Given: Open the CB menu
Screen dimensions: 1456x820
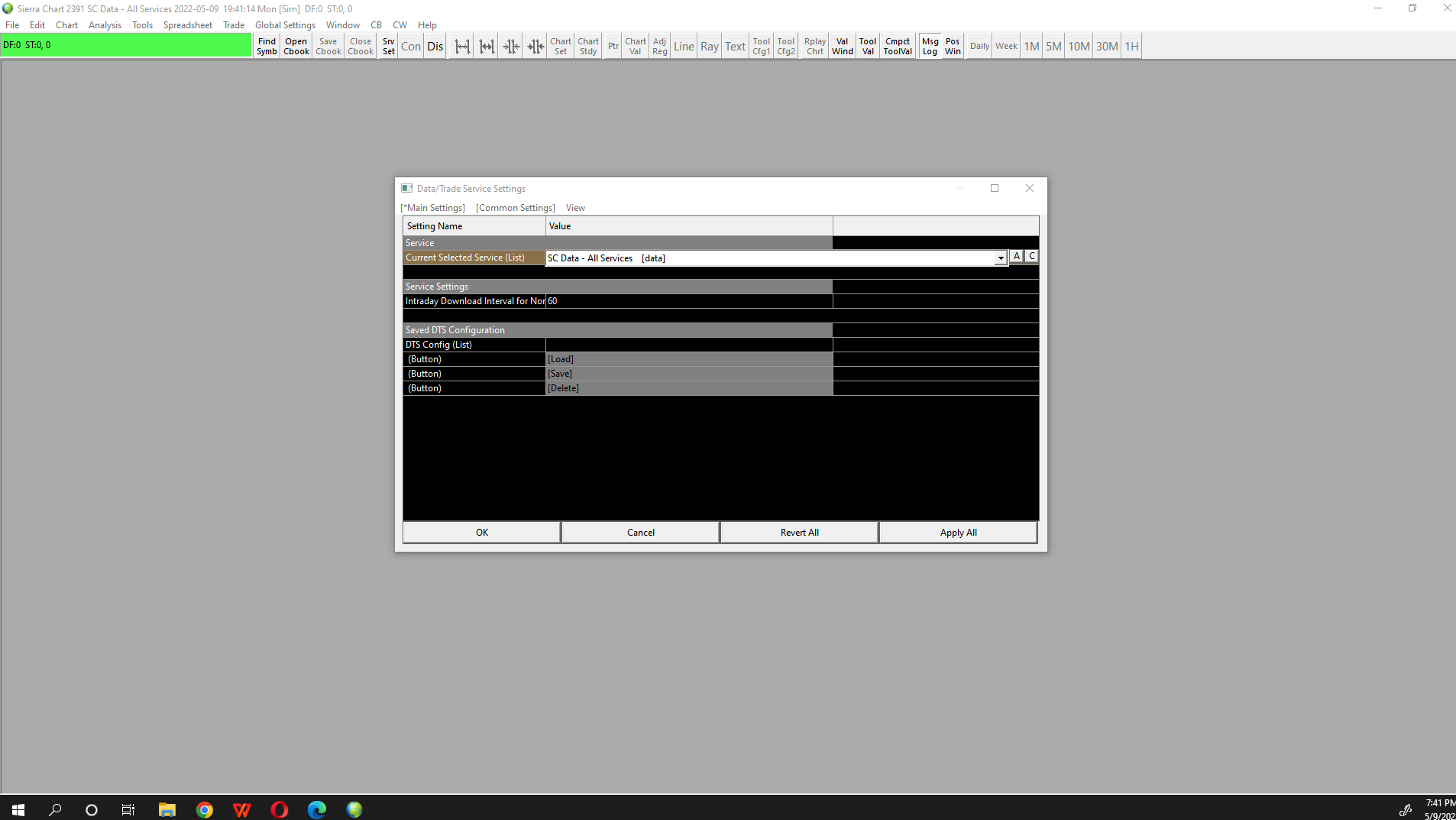Looking at the screenshot, I should [376, 25].
